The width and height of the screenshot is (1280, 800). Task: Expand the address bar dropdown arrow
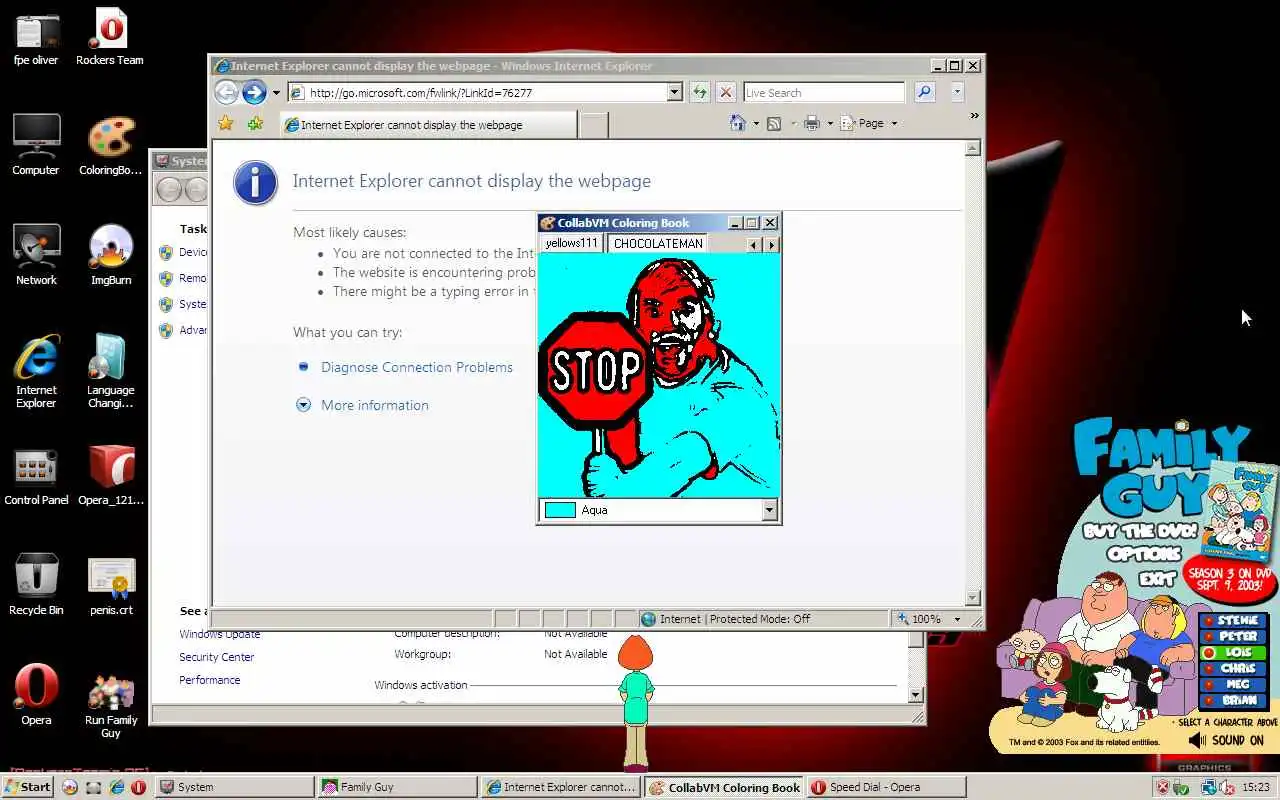674,93
